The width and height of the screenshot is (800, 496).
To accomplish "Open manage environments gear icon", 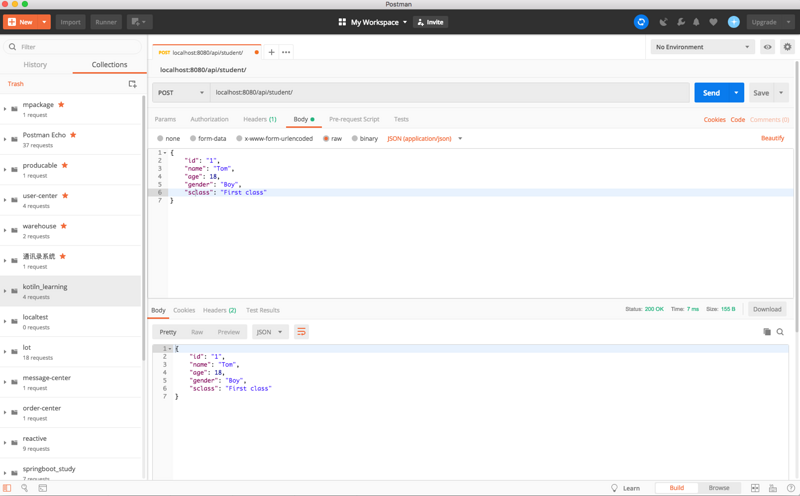I will coord(787,47).
